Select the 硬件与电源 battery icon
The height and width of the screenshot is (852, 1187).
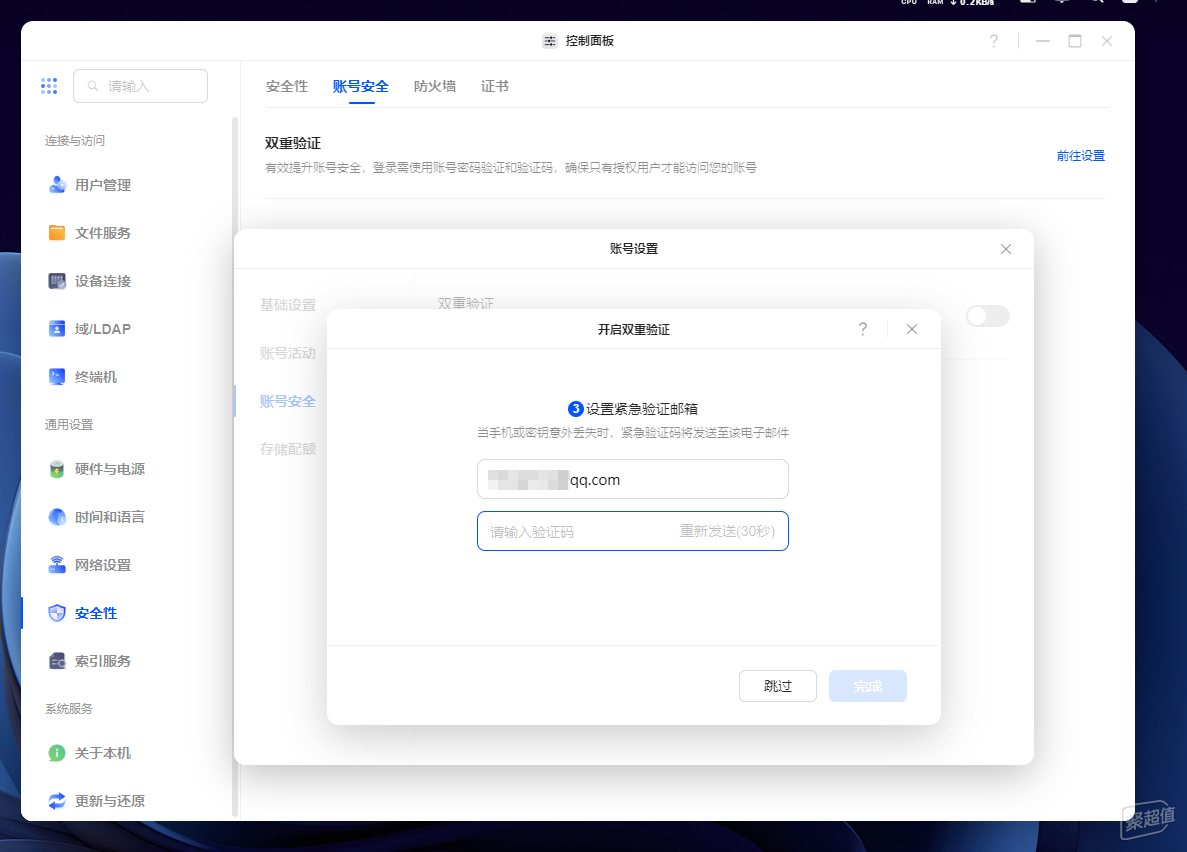tap(57, 469)
